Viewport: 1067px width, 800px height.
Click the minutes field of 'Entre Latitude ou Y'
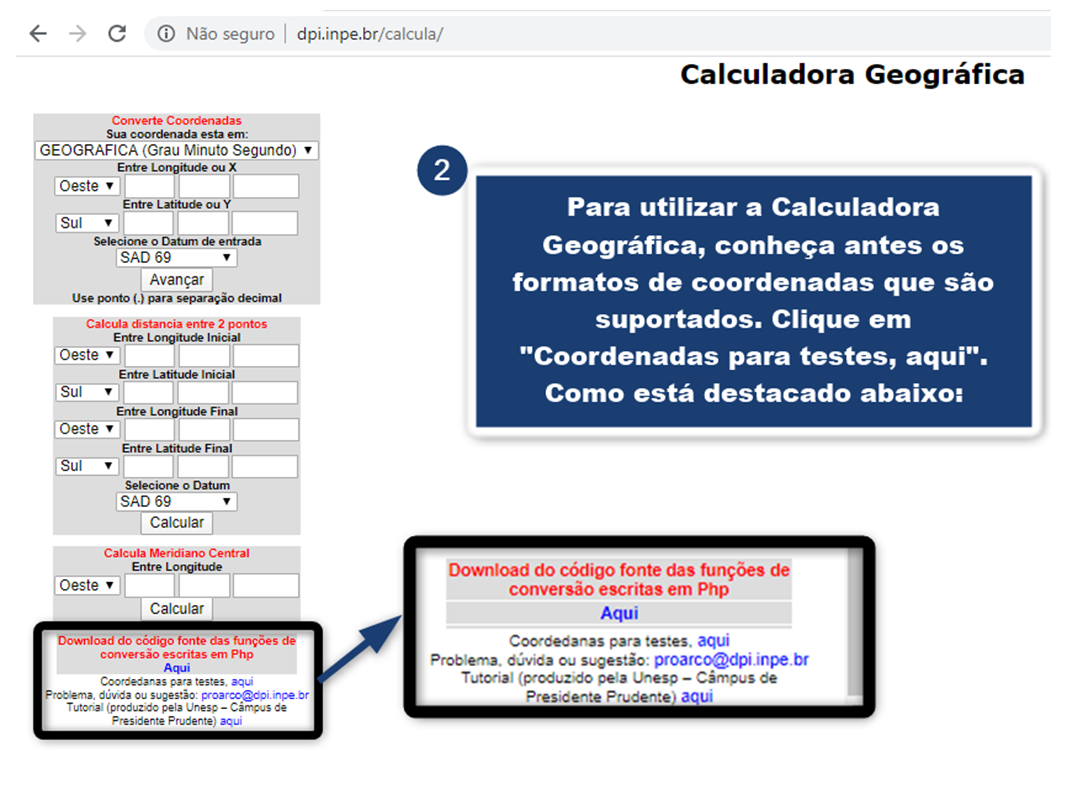(x=203, y=223)
